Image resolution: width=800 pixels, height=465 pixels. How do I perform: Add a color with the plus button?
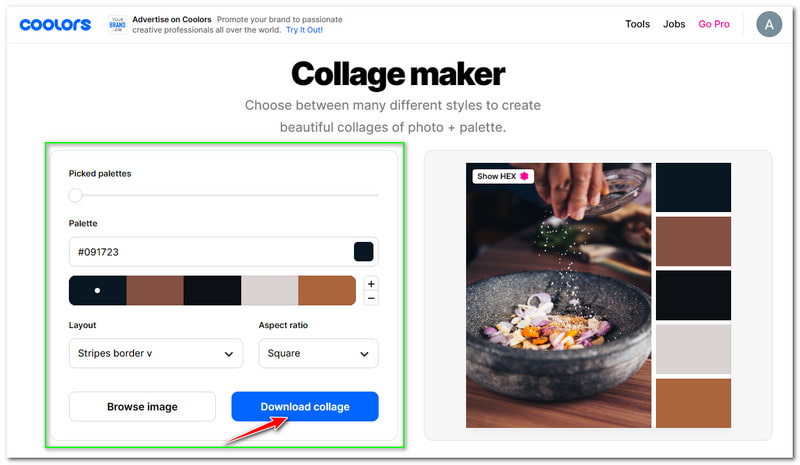371,284
